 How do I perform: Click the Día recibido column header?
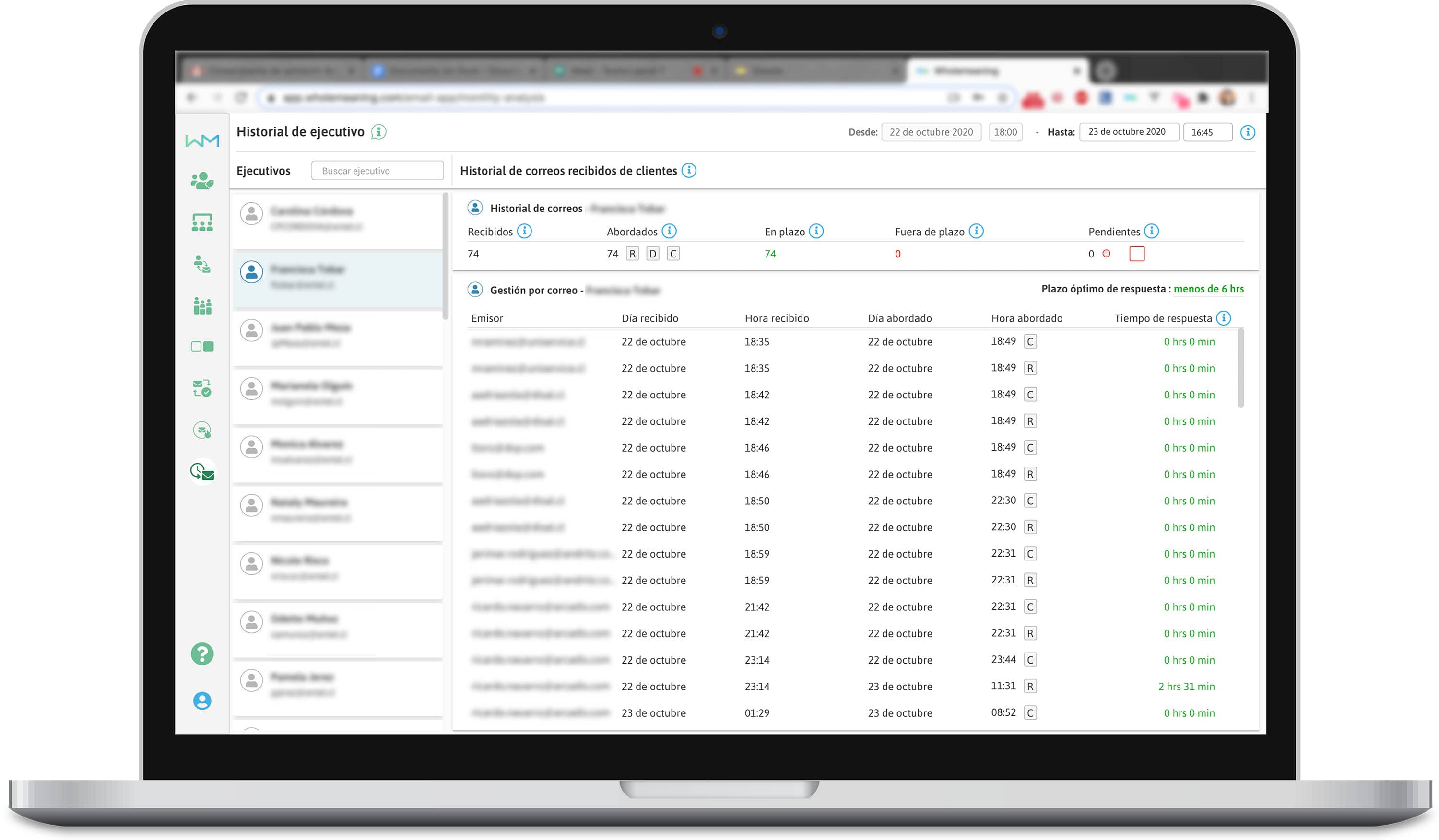click(x=650, y=318)
